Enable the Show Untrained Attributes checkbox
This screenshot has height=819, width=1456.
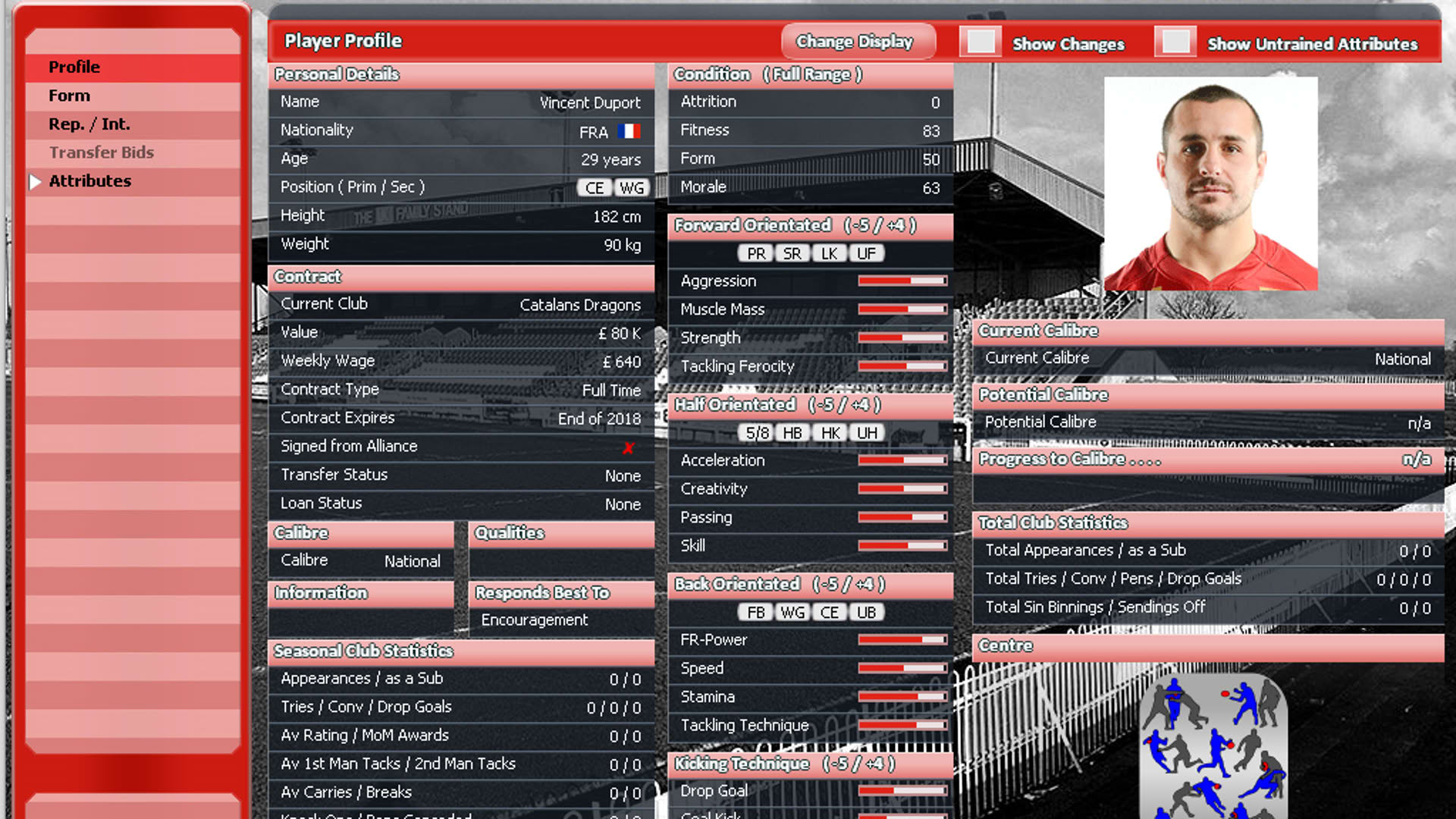1175,42
